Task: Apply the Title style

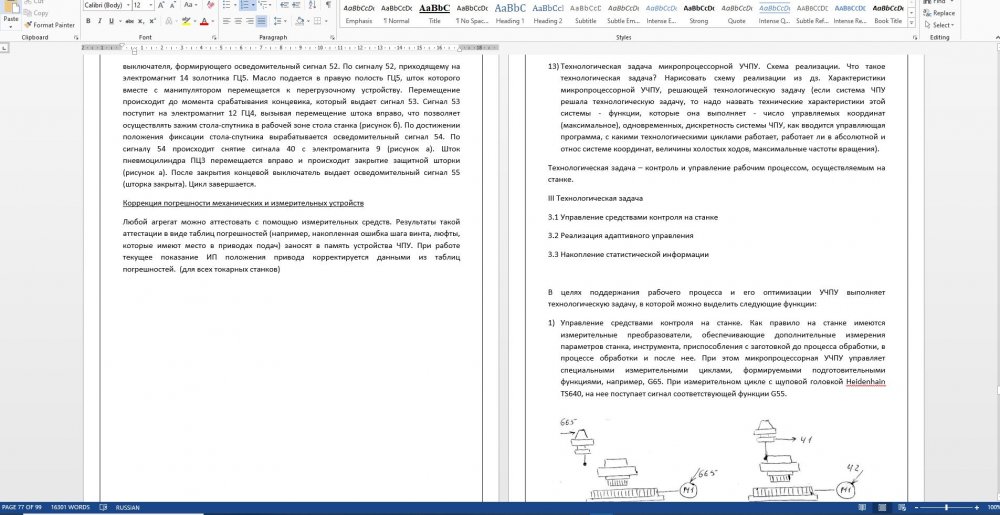Action: [x=434, y=14]
